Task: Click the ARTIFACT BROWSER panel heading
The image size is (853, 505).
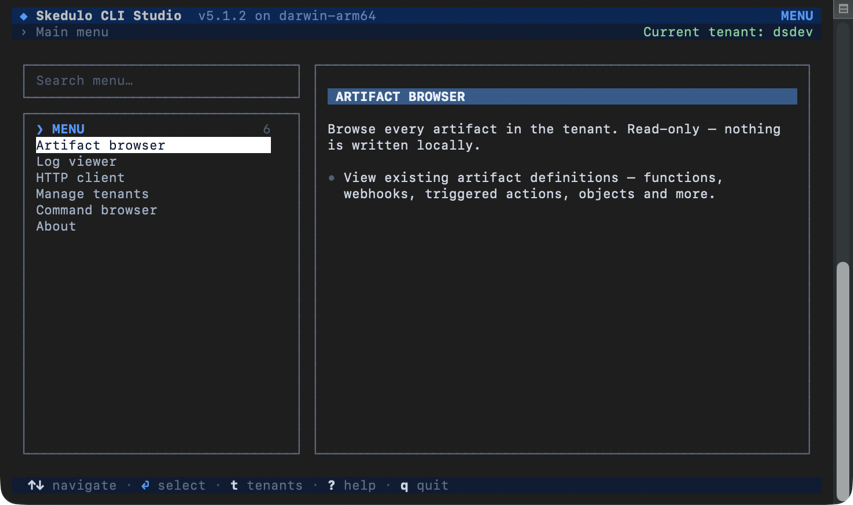Action: pyautogui.click(x=562, y=97)
